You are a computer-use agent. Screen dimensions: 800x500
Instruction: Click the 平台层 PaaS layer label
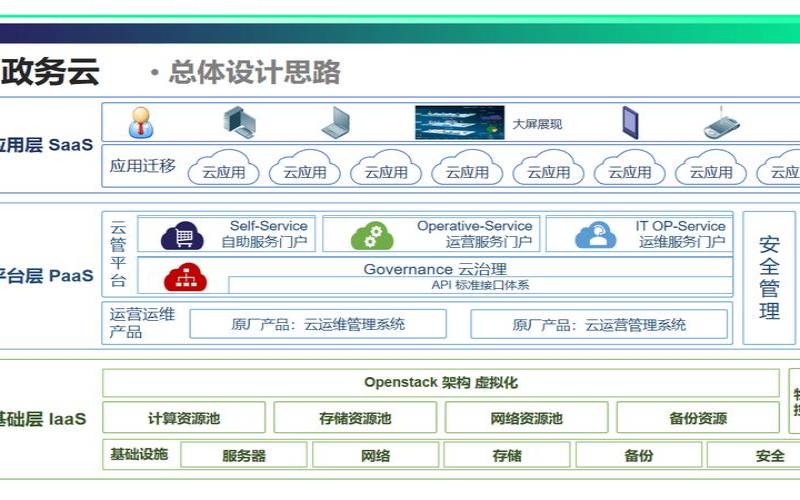[x=46, y=276]
